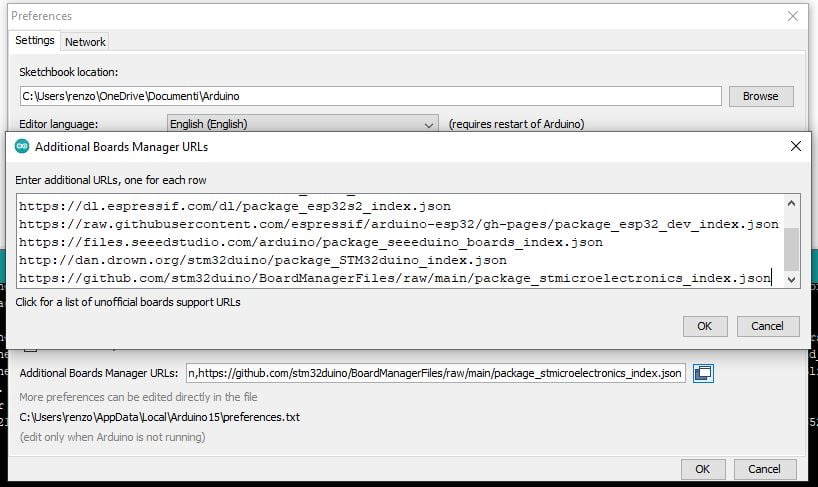The image size is (818, 487).
Task: Open the preferences.txt file path link
Action: pos(160,417)
